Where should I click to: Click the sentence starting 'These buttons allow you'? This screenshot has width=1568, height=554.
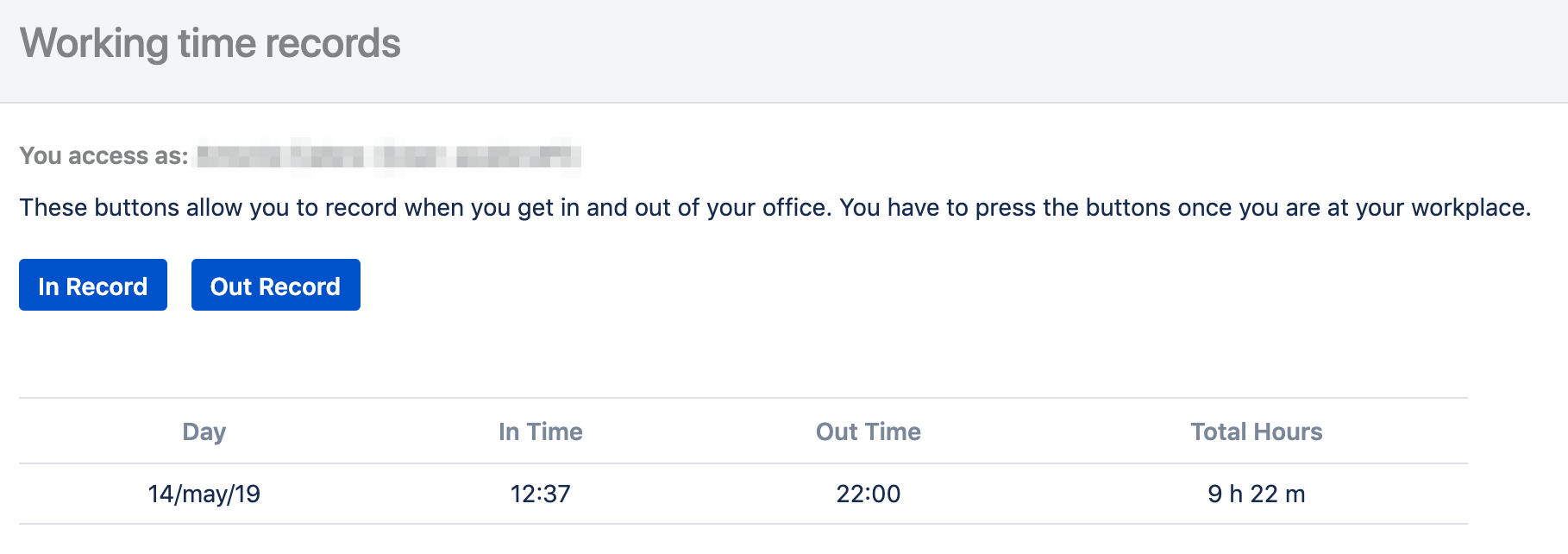click(426, 208)
